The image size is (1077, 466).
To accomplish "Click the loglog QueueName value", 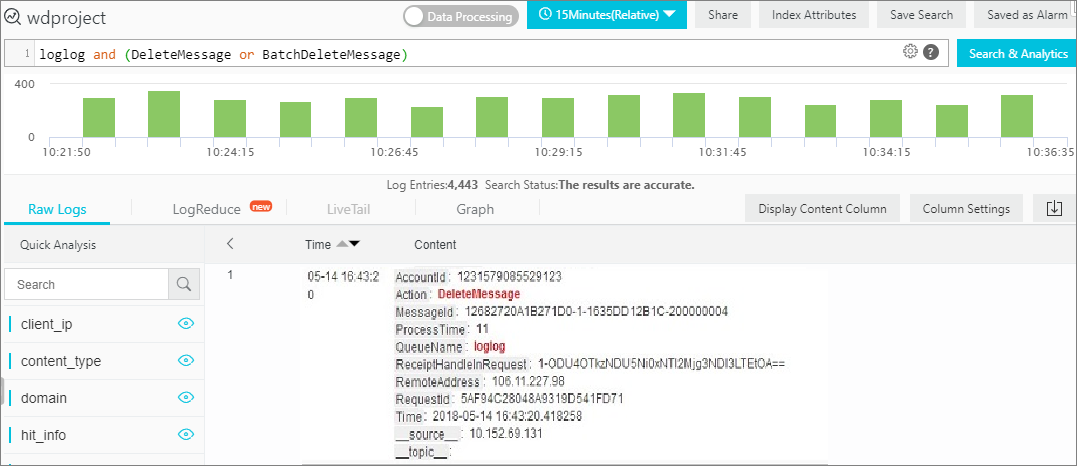I will click(489, 346).
